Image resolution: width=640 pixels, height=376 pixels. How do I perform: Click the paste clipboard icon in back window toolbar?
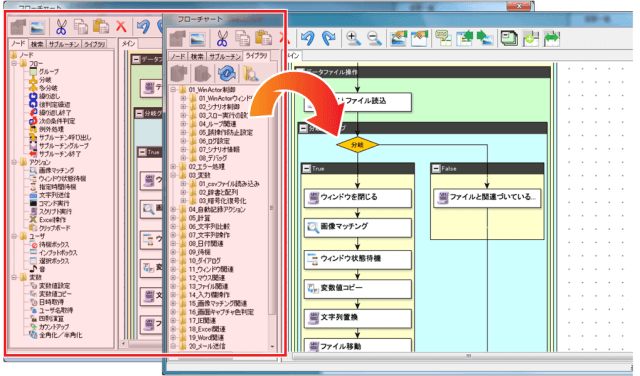coord(100,27)
